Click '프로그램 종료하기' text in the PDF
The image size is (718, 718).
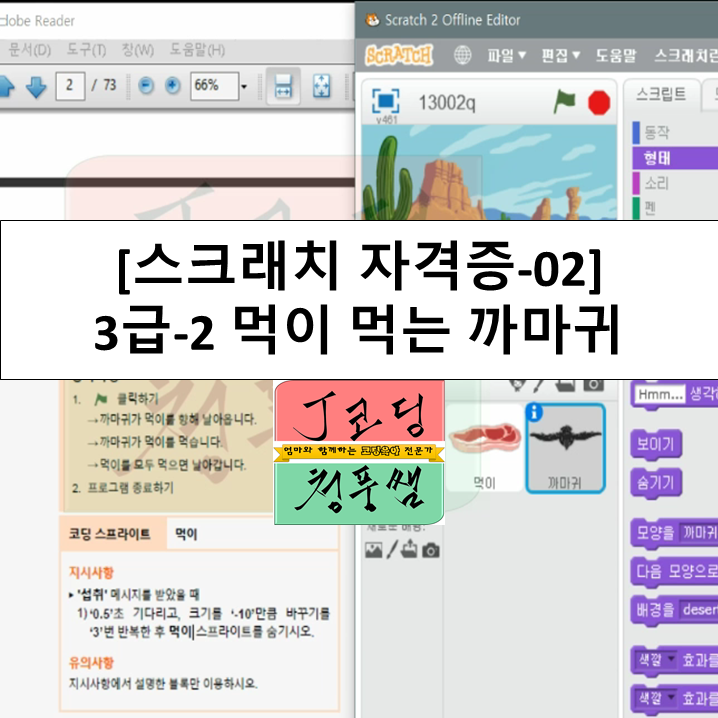click(131, 488)
